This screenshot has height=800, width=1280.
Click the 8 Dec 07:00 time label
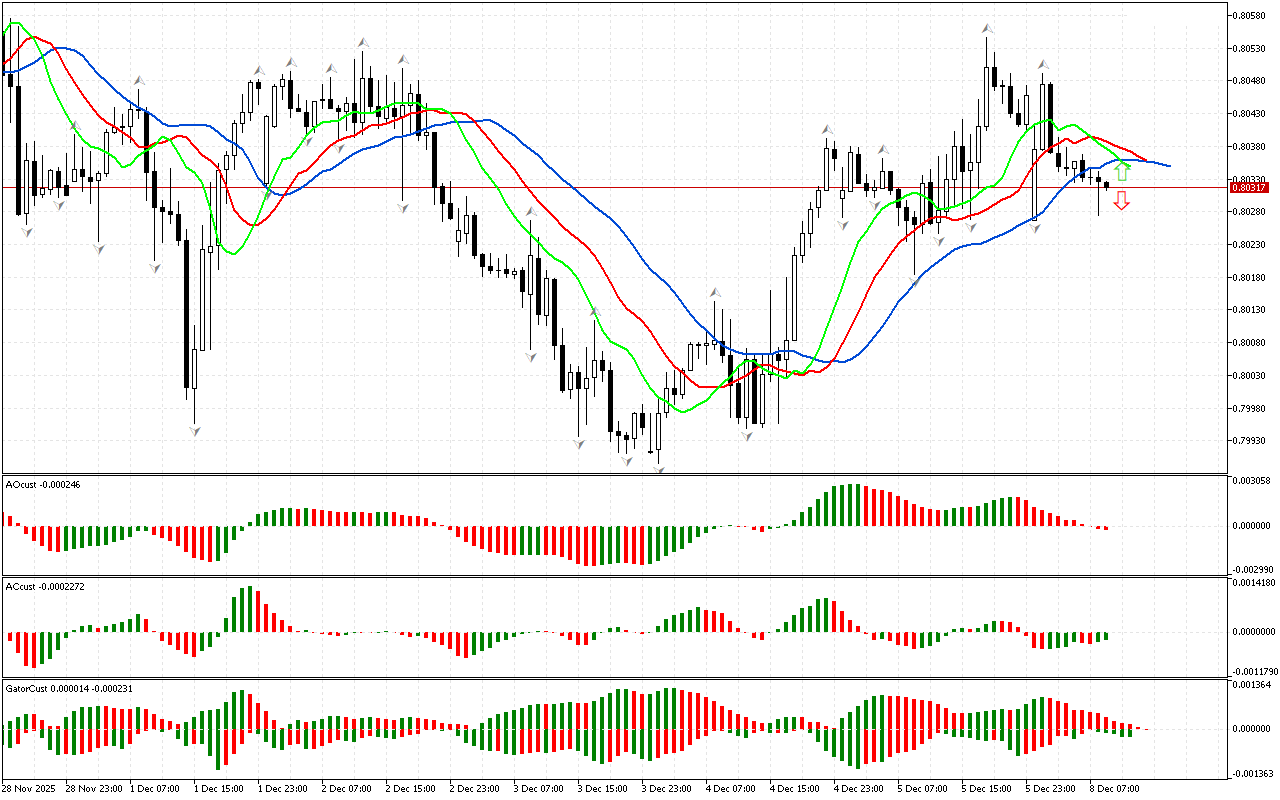1112,789
